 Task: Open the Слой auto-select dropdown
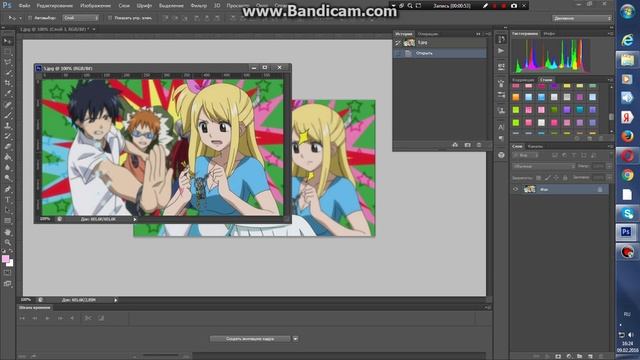pyautogui.click(x=81, y=18)
